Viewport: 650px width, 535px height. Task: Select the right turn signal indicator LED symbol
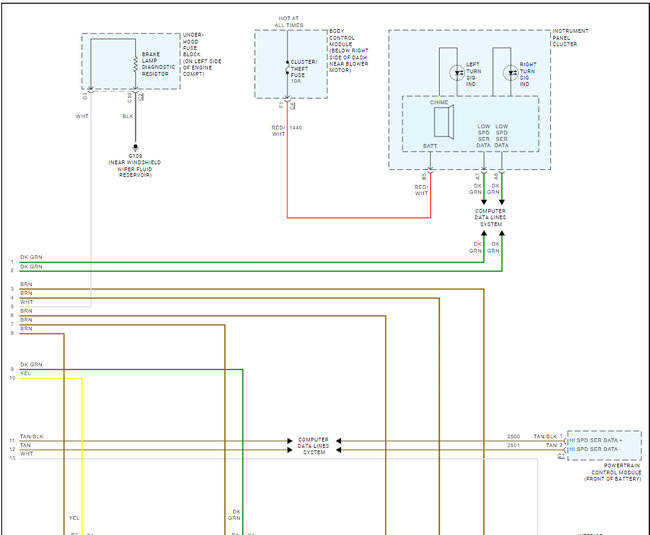(x=511, y=73)
